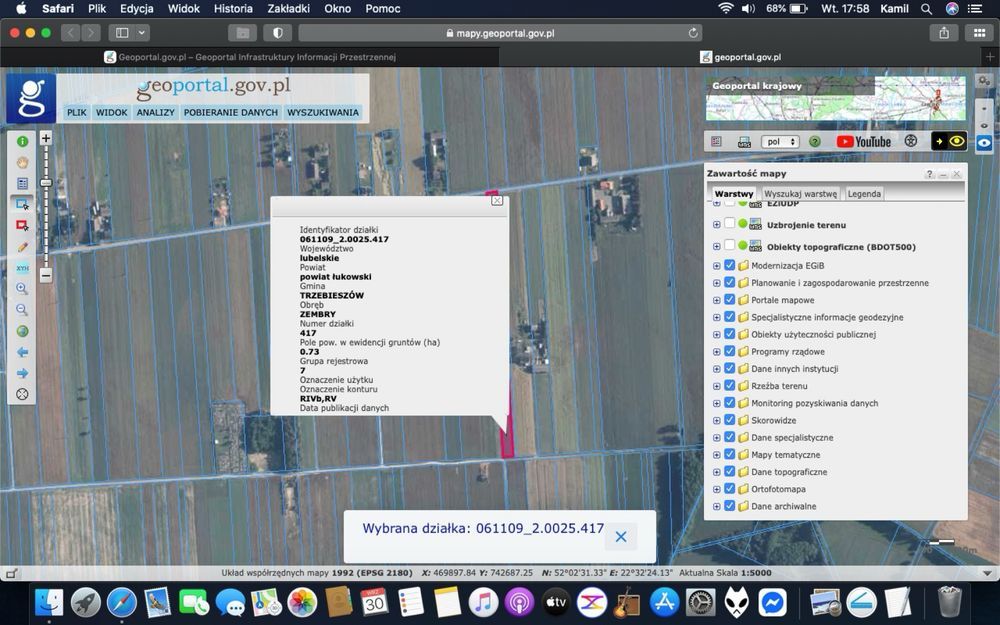Check the Obiekty topograficzne (BDOT500) layer
This screenshot has width=1000, height=625.
(729, 246)
